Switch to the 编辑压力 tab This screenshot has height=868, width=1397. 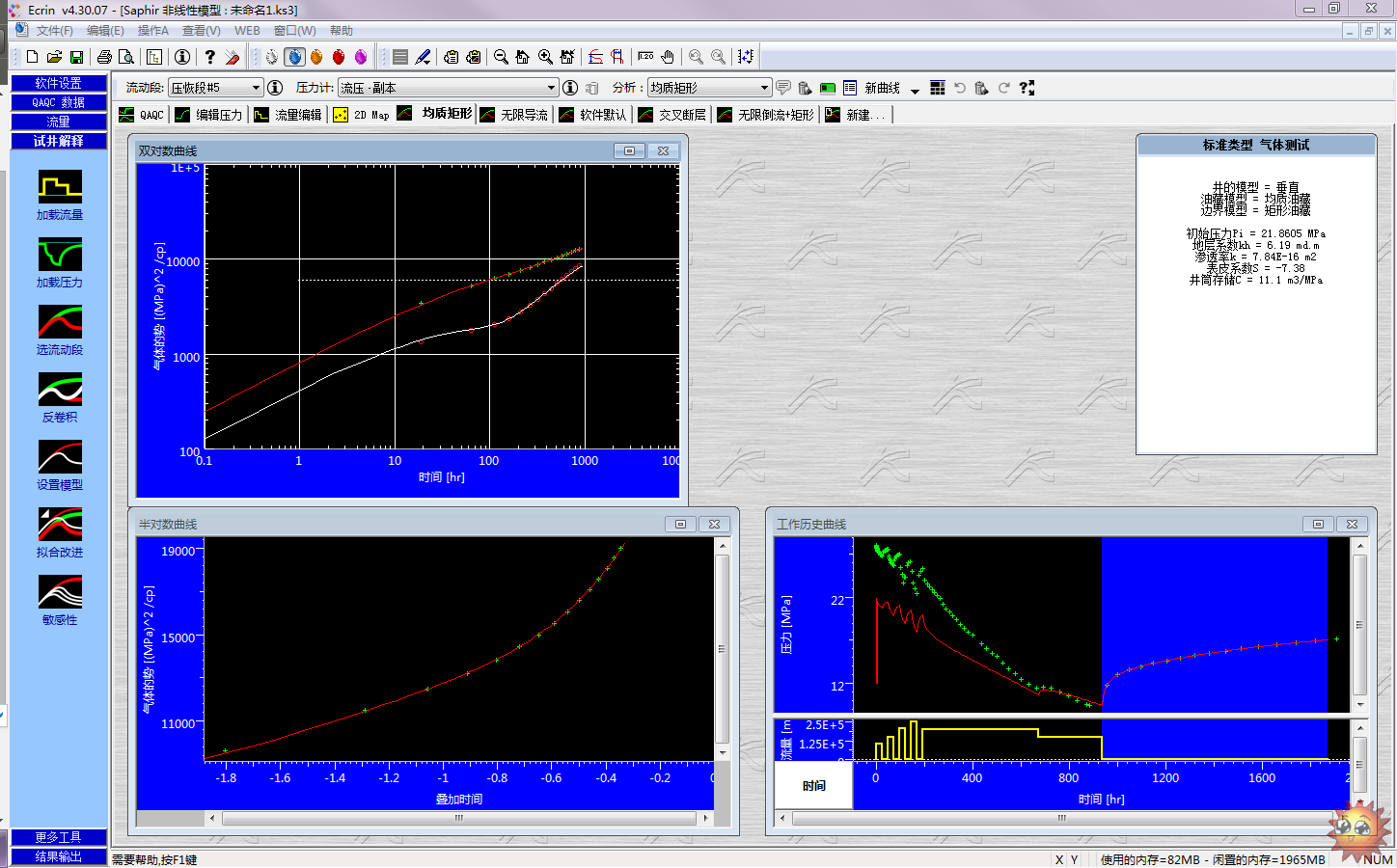point(209,115)
